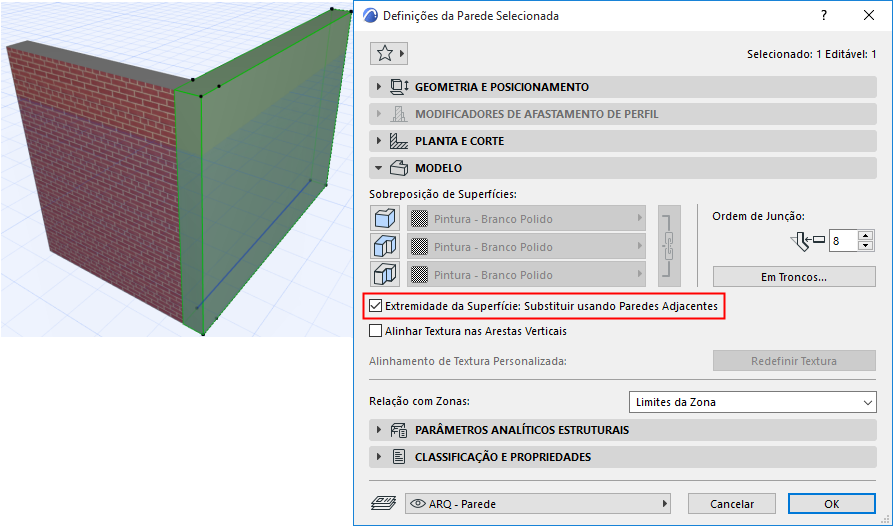The image size is (893, 526).
Task: Open the second Pintura - Branco Polido surface dropdown
Action: pyautogui.click(x=526, y=246)
